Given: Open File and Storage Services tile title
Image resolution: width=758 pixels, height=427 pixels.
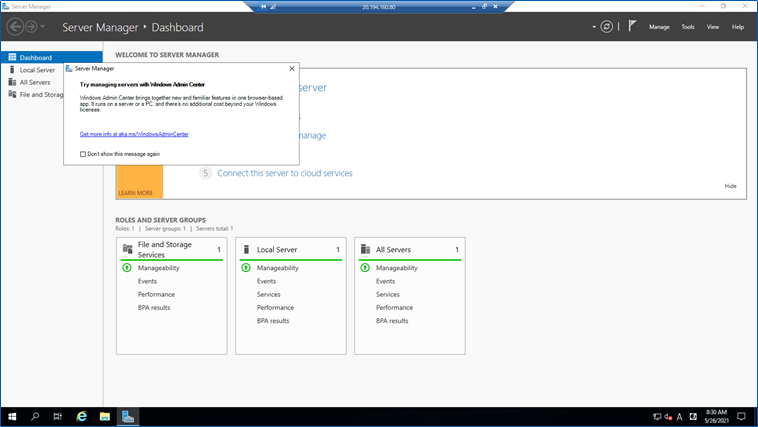Looking at the screenshot, I should [164, 250].
